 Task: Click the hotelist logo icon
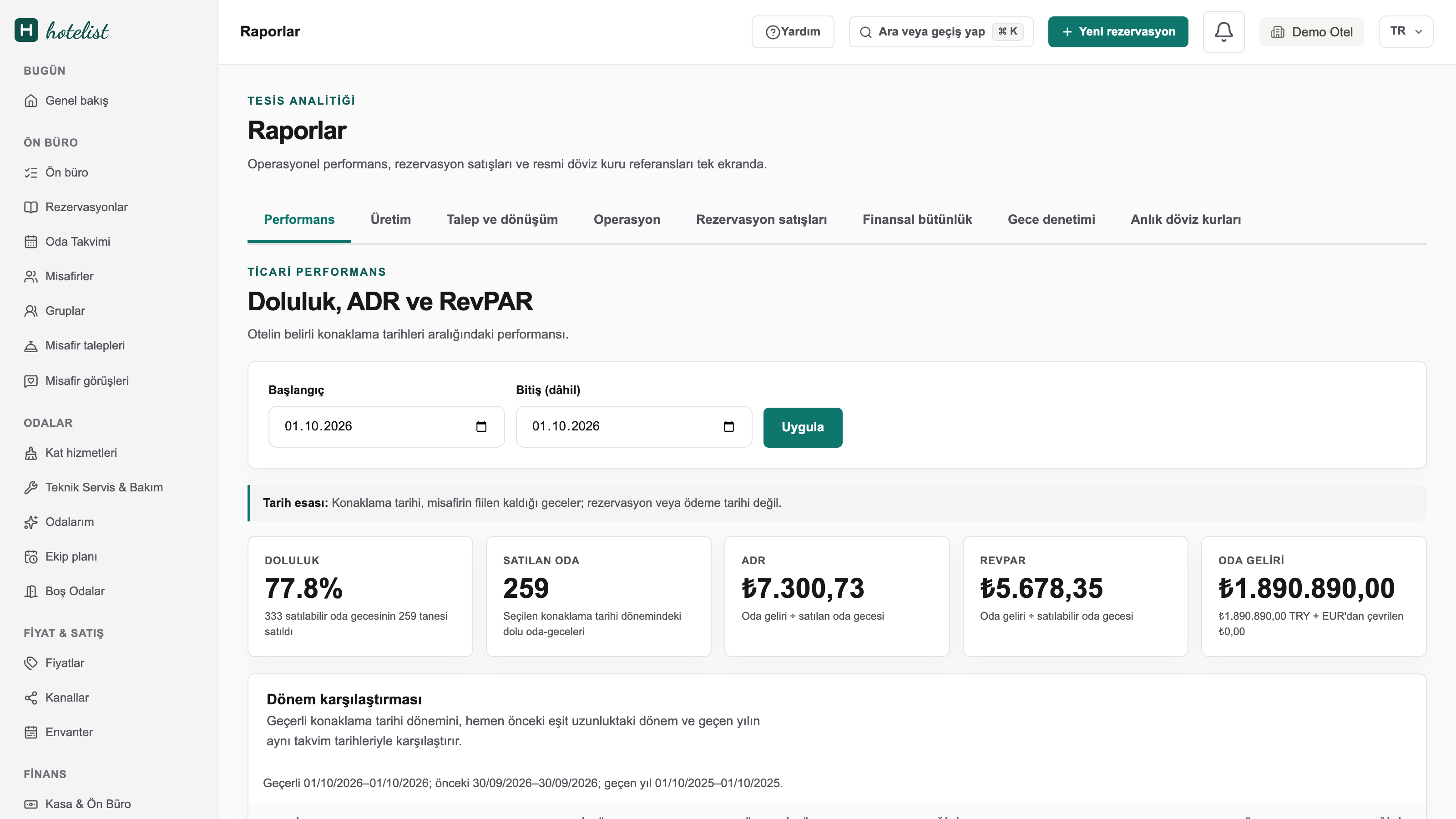[x=26, y=30]
